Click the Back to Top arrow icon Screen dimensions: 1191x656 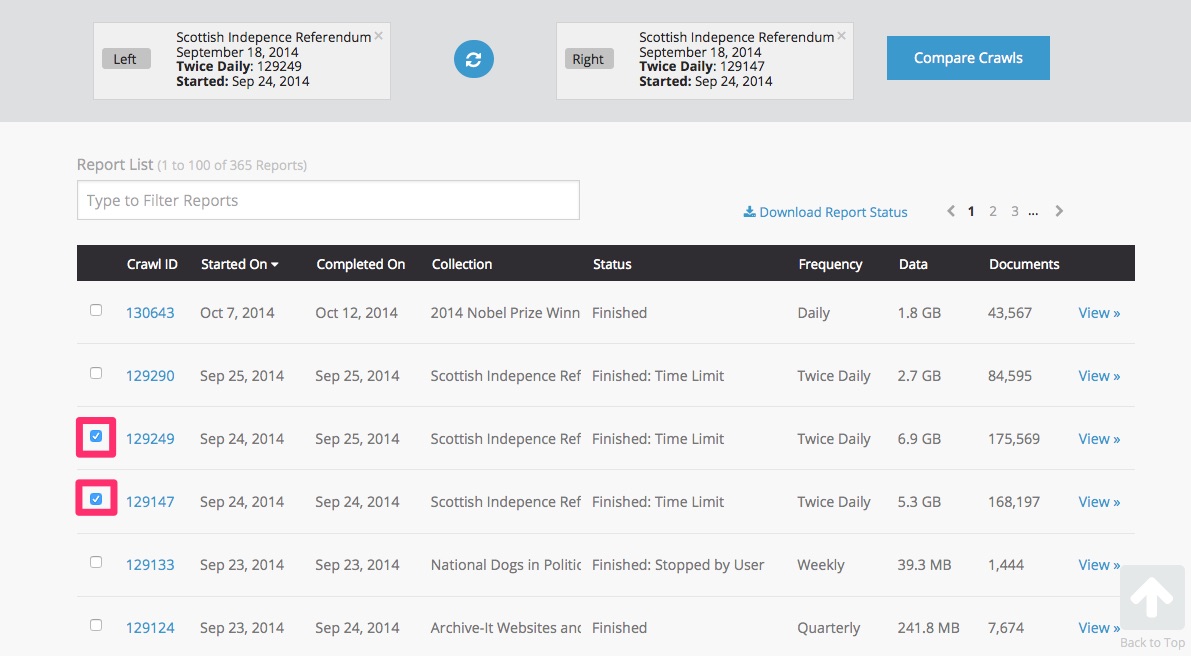1151,599
